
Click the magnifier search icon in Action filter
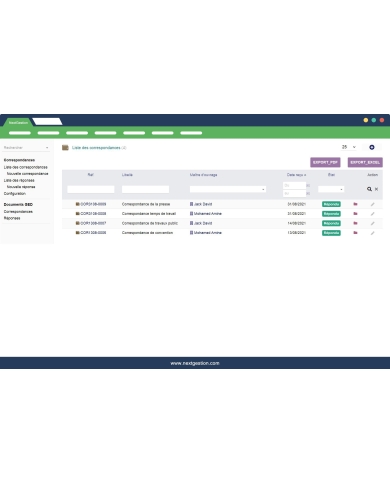click(x=369, y=189)
